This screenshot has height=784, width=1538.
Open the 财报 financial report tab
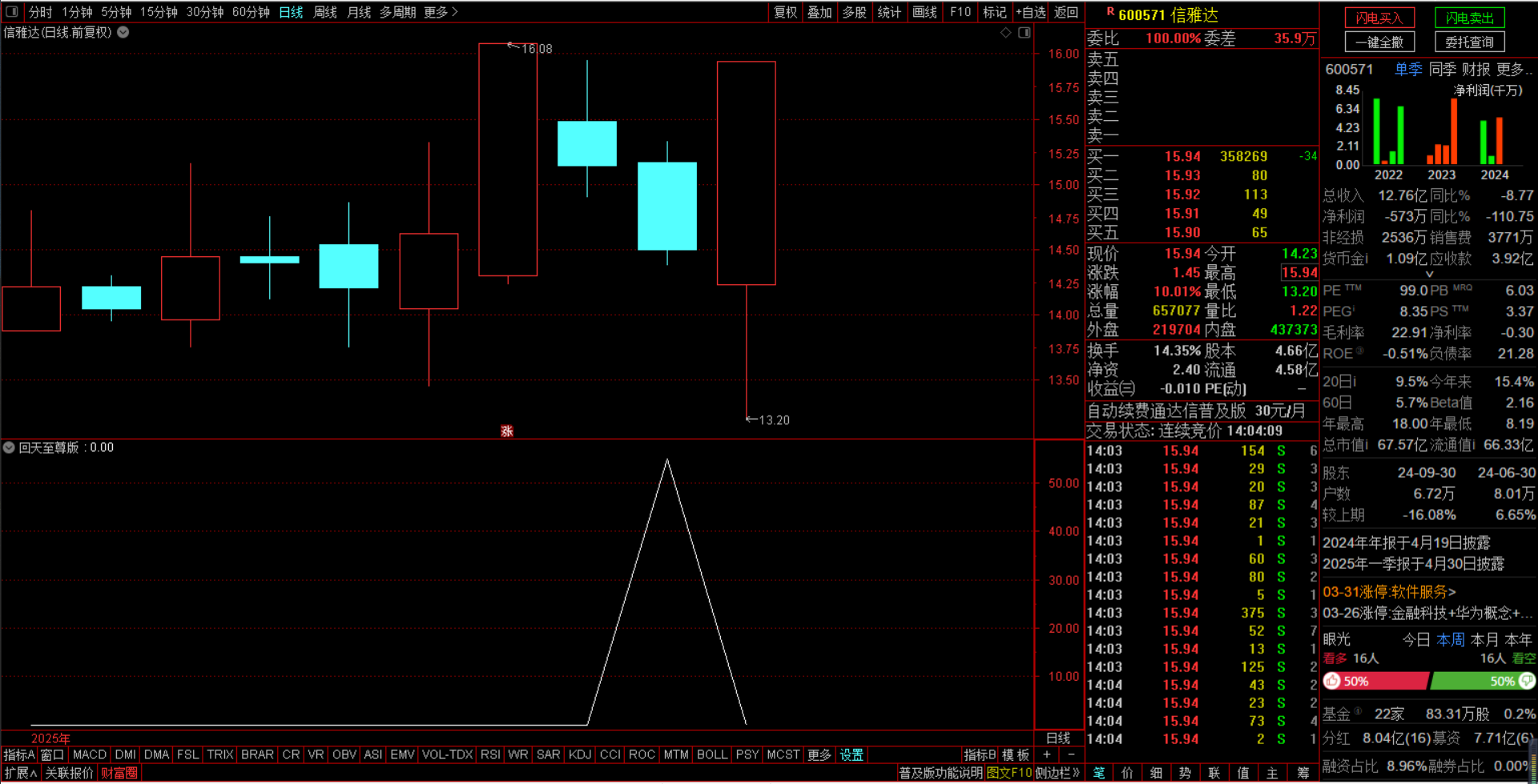click(x=1476, y=70)
